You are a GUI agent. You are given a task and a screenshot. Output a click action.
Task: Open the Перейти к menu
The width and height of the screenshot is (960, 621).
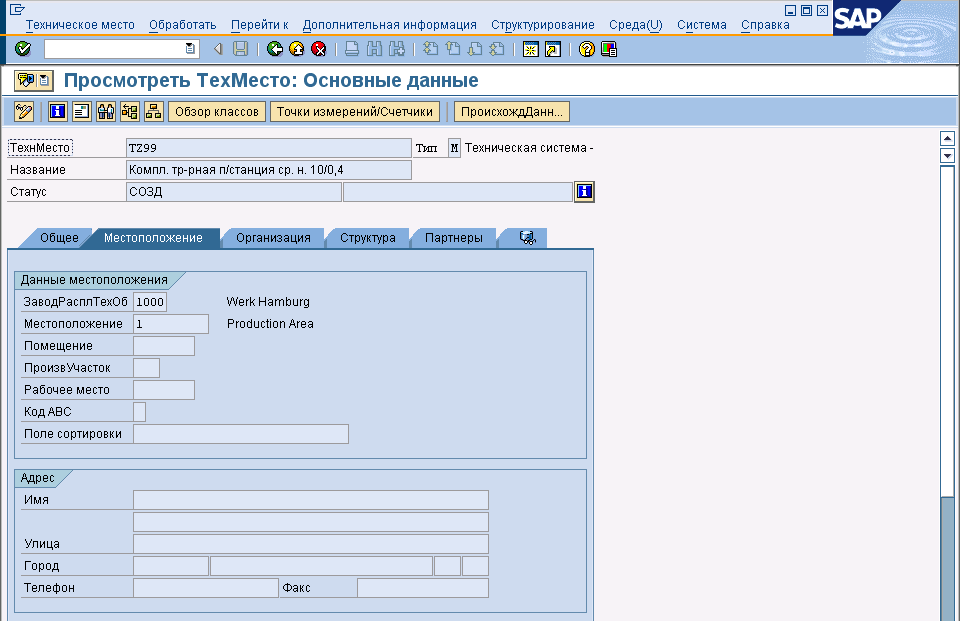pos(260,25)
